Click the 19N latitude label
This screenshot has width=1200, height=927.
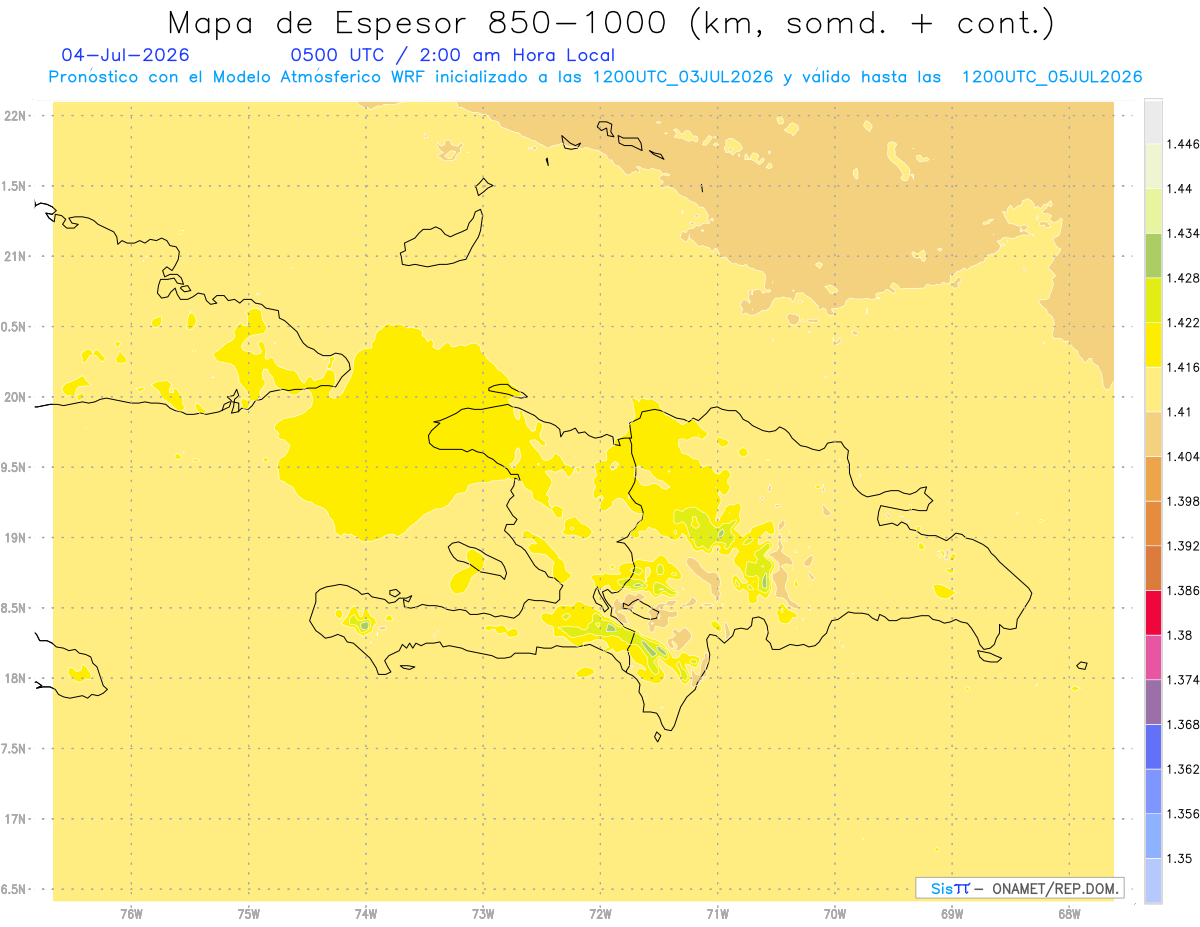click(x=15, y=538)
